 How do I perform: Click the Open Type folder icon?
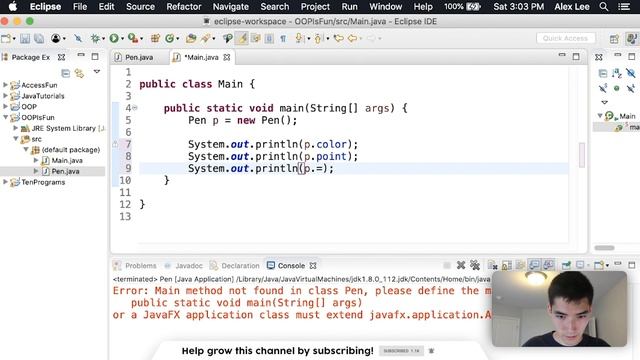(191, 38)
